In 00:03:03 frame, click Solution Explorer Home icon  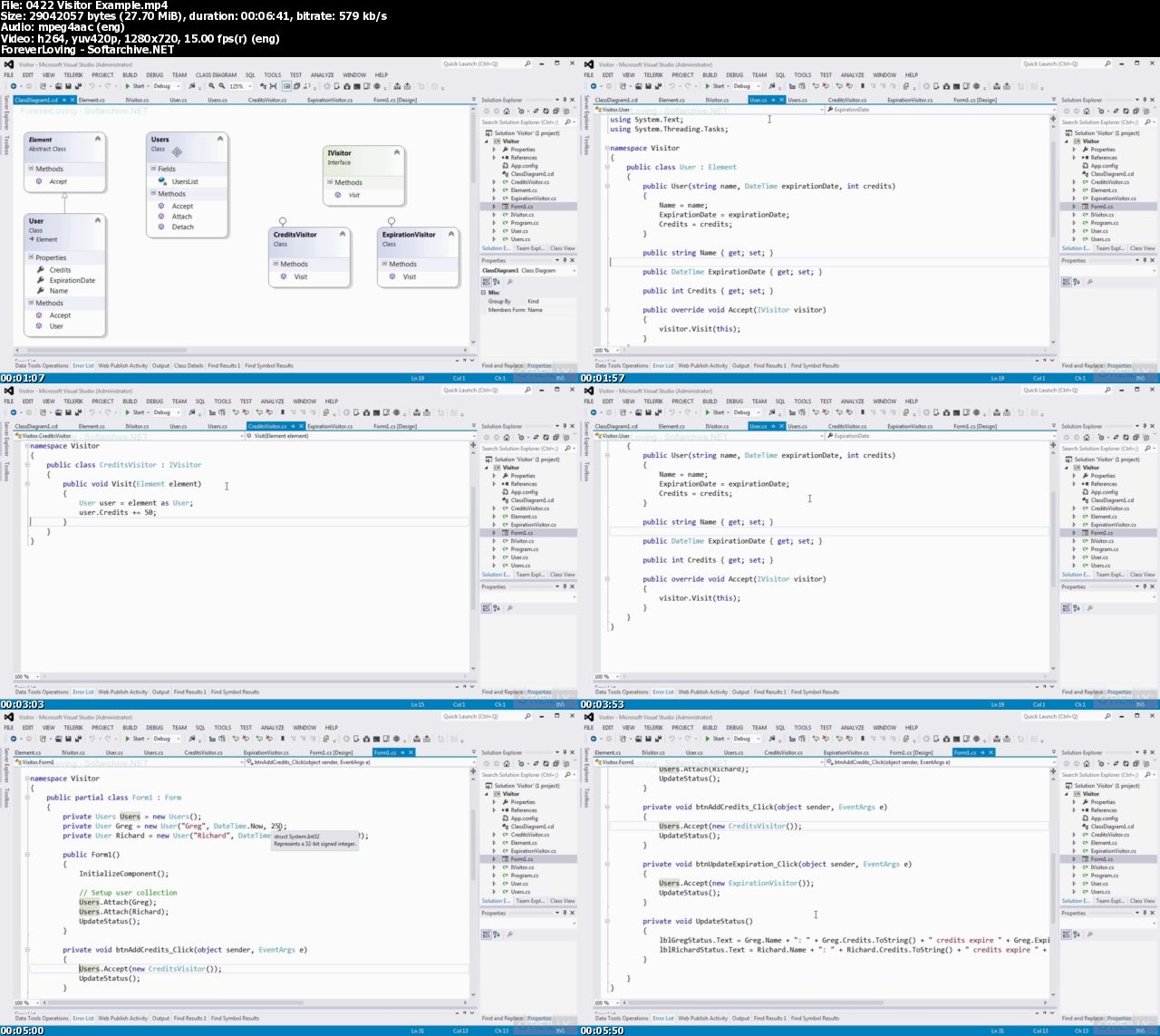click(507, 437)
